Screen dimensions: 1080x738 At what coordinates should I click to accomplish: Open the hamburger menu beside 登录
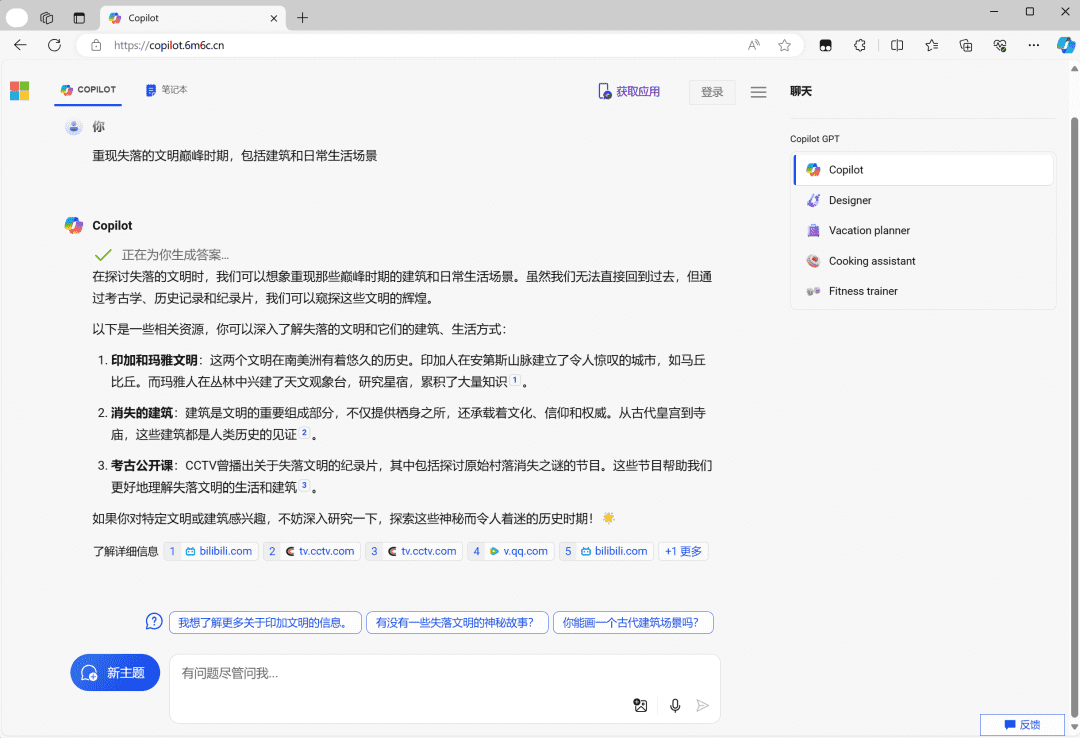point(758,91)
